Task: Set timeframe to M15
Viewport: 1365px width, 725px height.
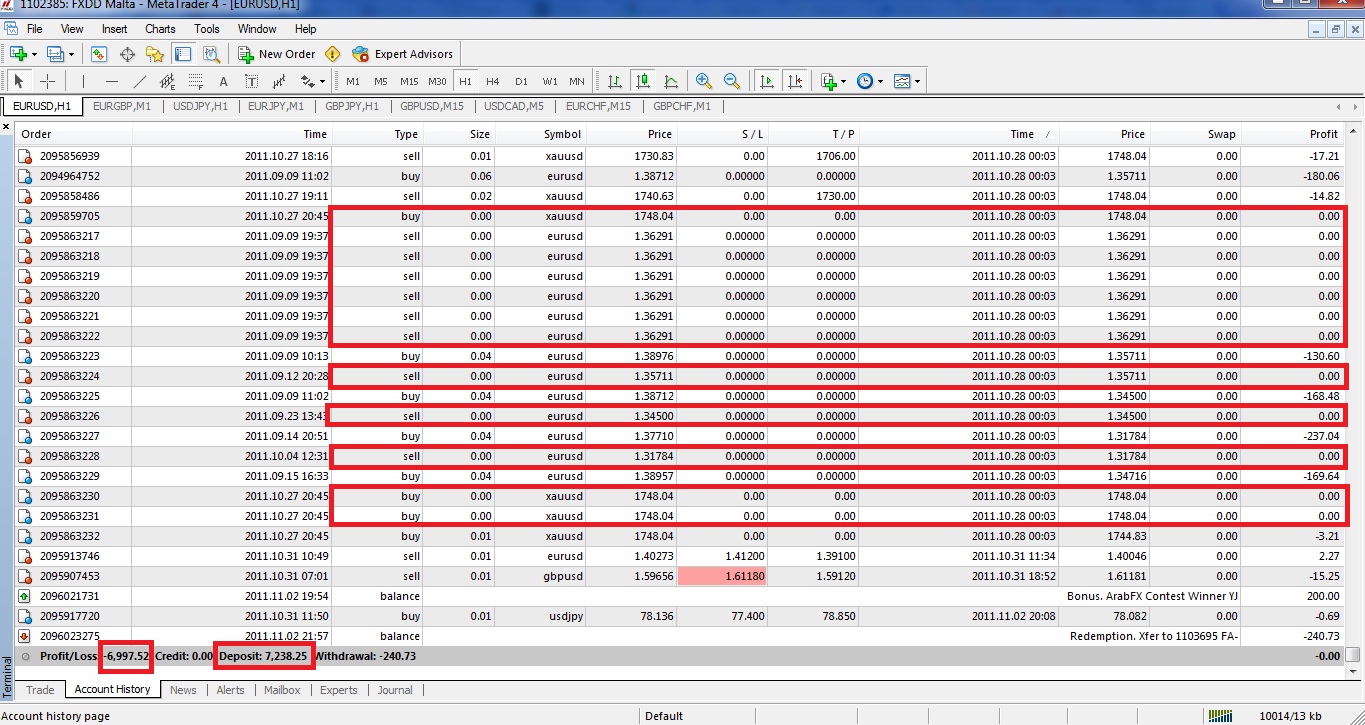Action: click(x=409, y=81)
